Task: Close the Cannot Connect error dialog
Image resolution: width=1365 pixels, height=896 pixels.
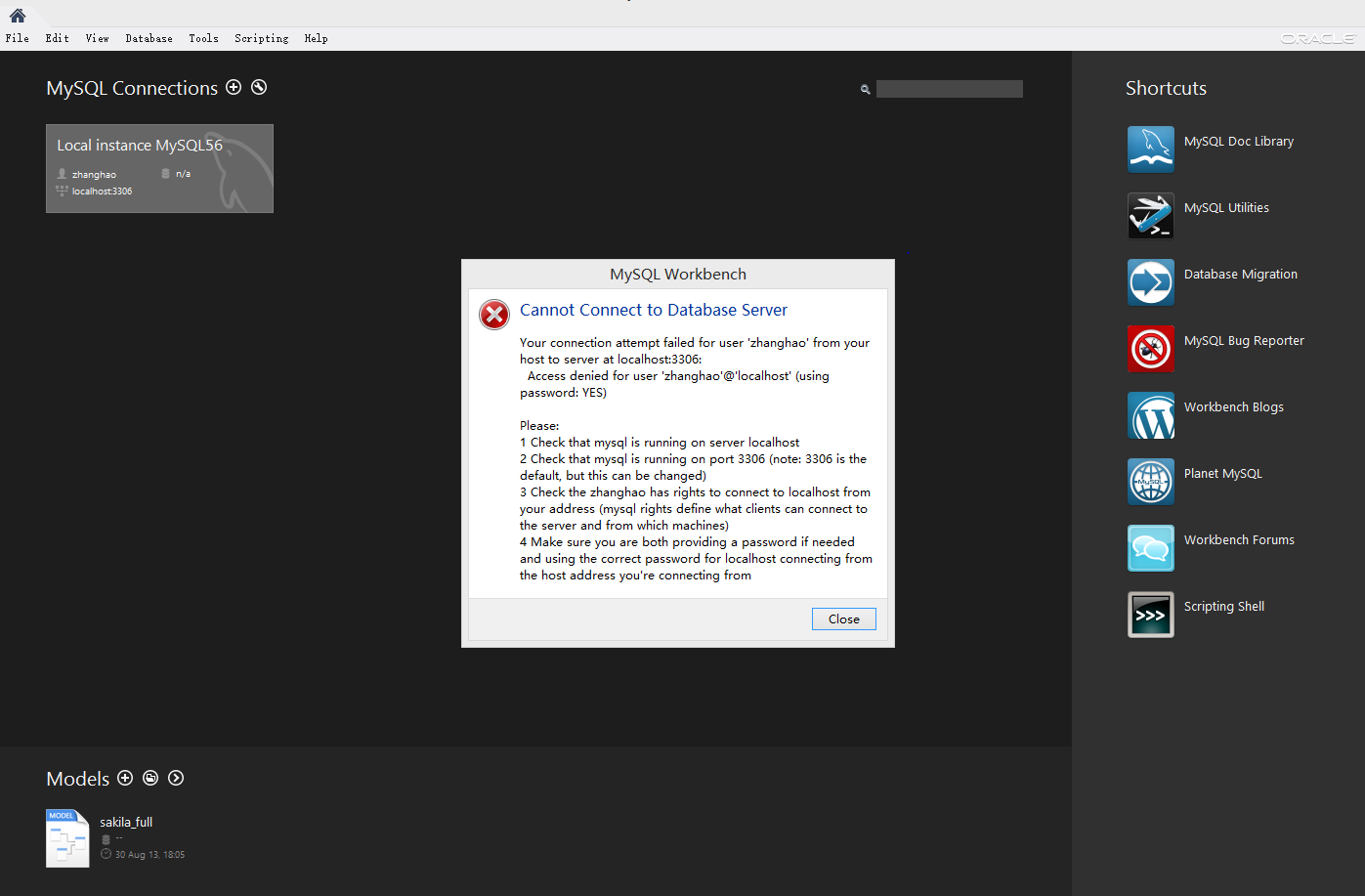Action: click(844, 619)
